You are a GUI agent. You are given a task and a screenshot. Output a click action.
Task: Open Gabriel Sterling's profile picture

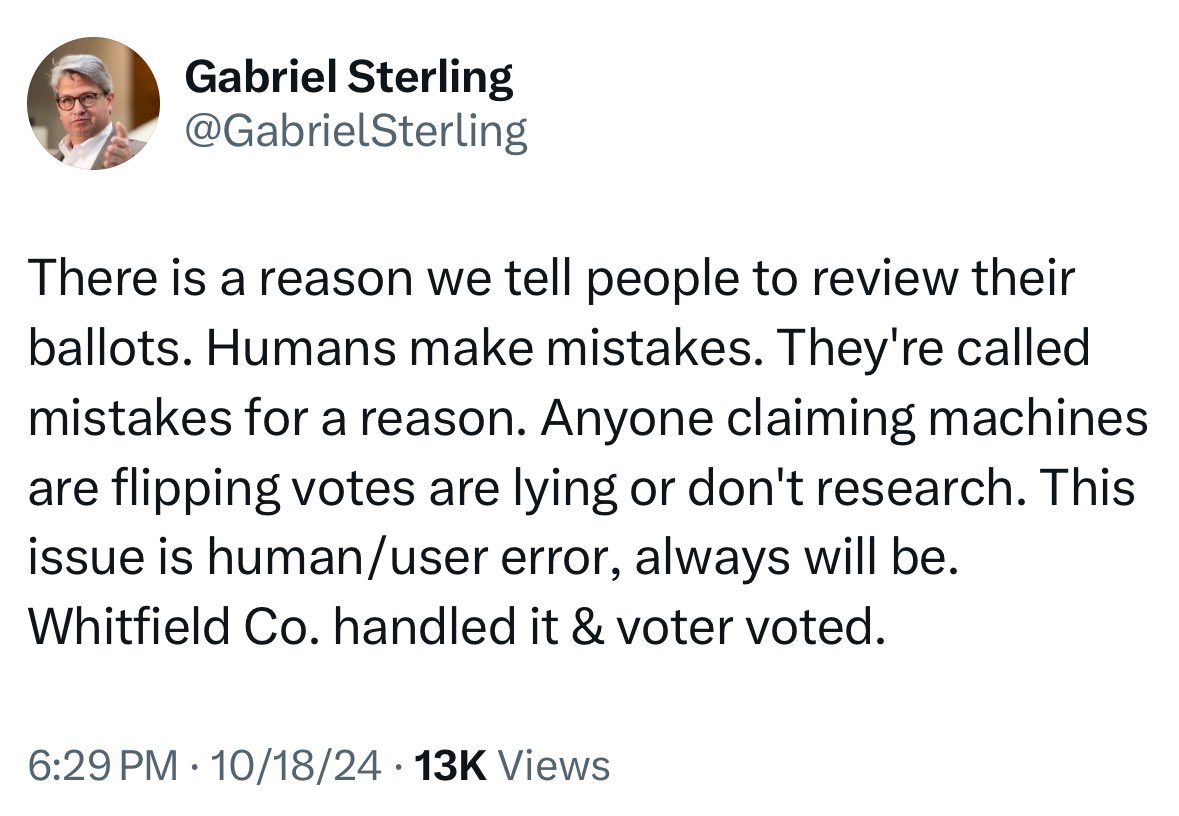click(x=92, y=103)
